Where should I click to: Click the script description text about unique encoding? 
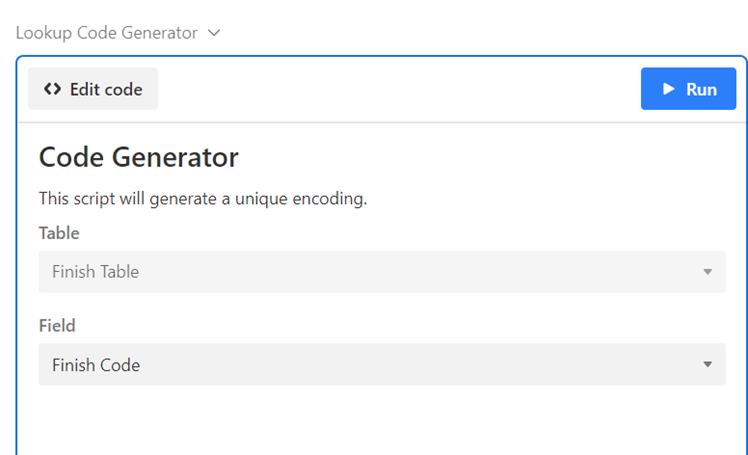(203, 198)
